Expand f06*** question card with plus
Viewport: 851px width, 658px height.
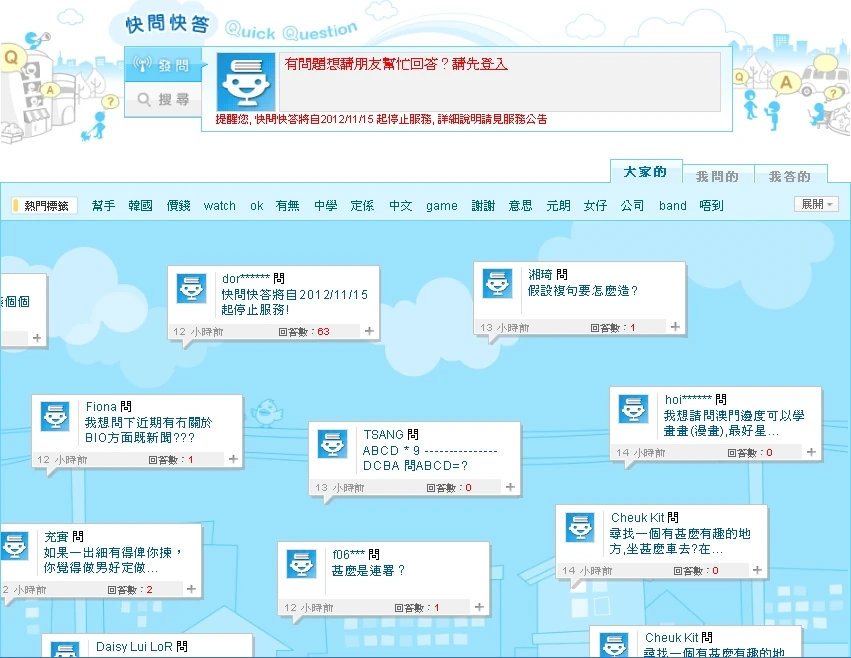click(x=479, y=607)
